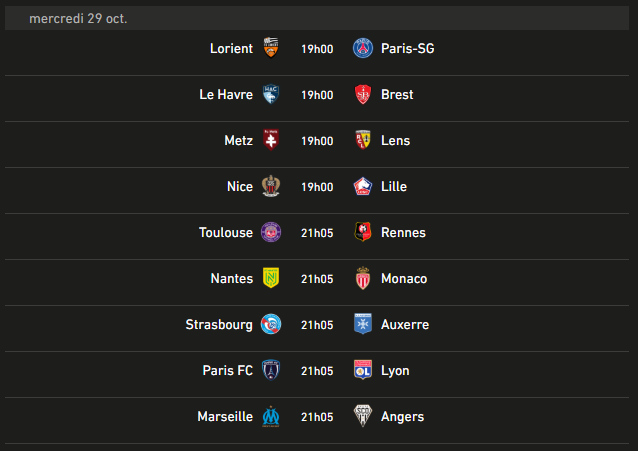Select the mercredi 29 oct. date header
This screenshot has height=451, width=638.
point(78,19)
